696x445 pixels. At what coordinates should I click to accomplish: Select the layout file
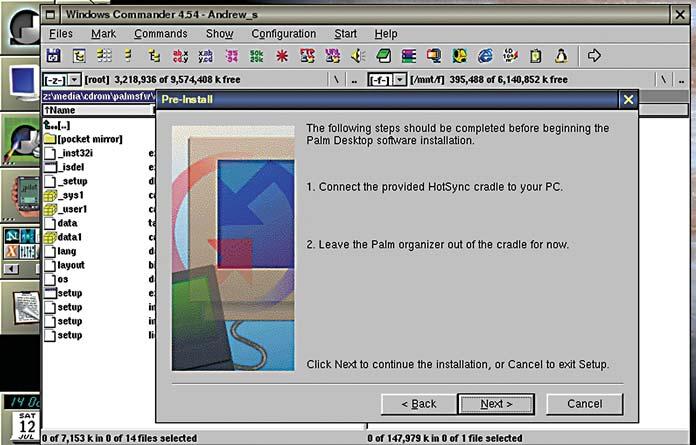[x=64, y=265]
